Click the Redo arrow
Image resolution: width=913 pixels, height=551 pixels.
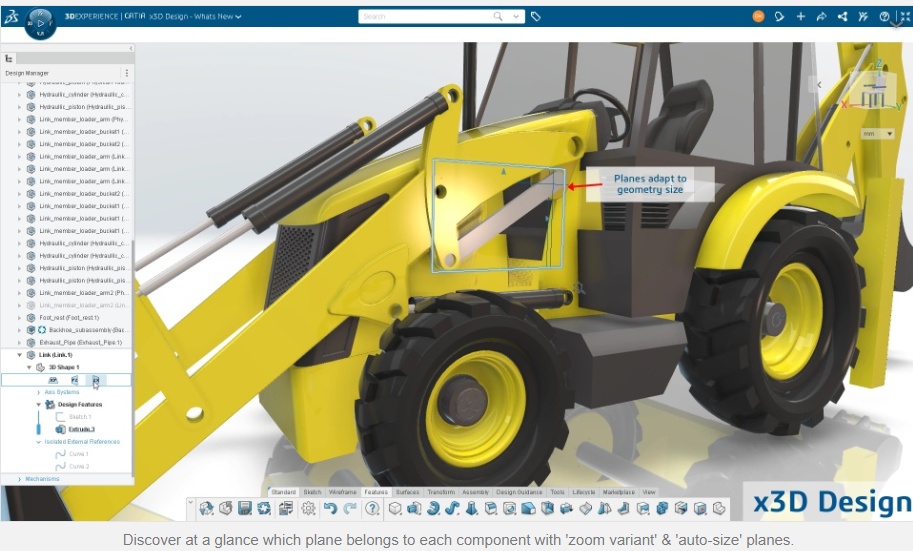click(x=350, y=508)
